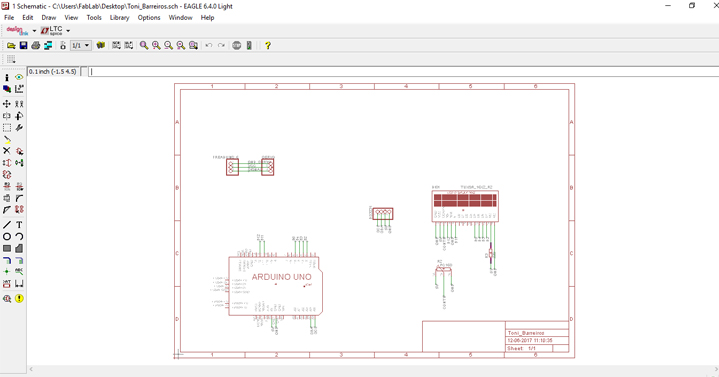The image size is (719, 377).
Task: Select the Mark tool
Action: point(19,89)
